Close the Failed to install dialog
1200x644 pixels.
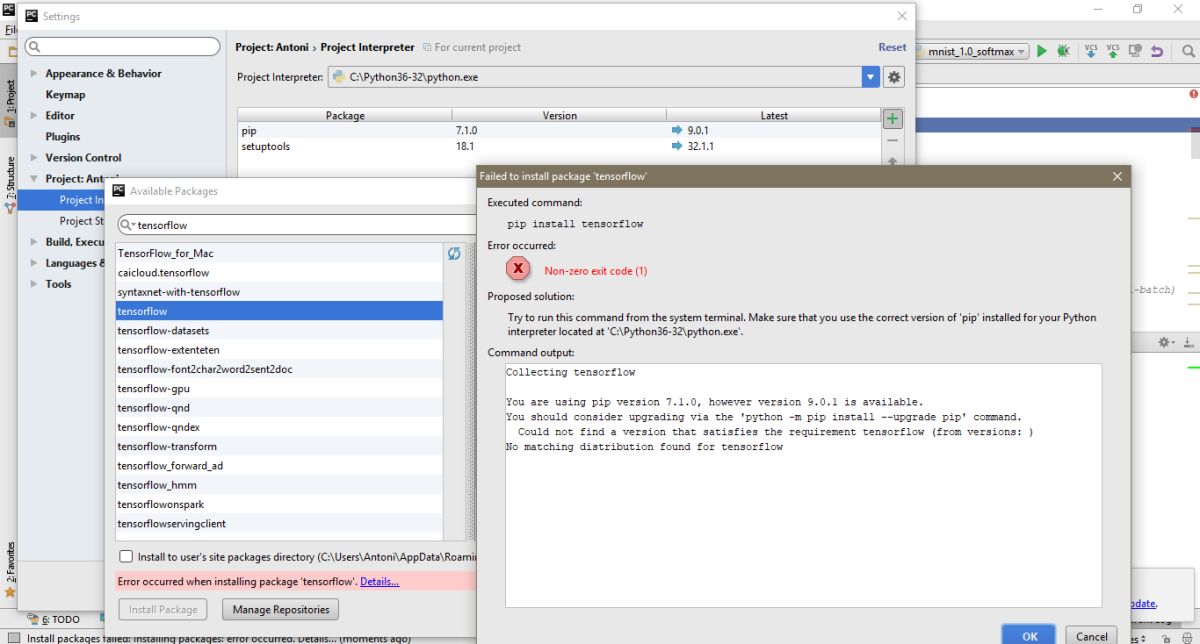click(1117, 176)
